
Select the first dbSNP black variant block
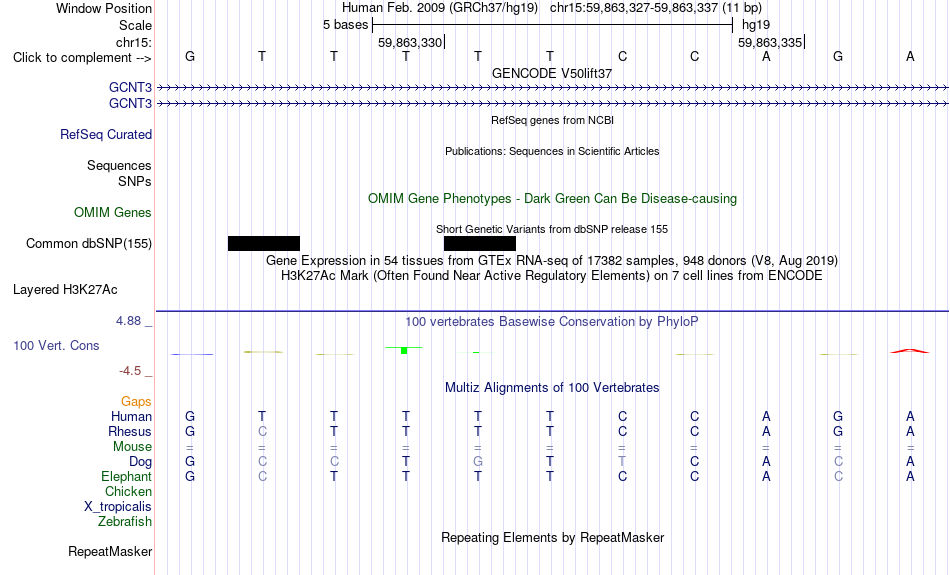coord(264,244)
